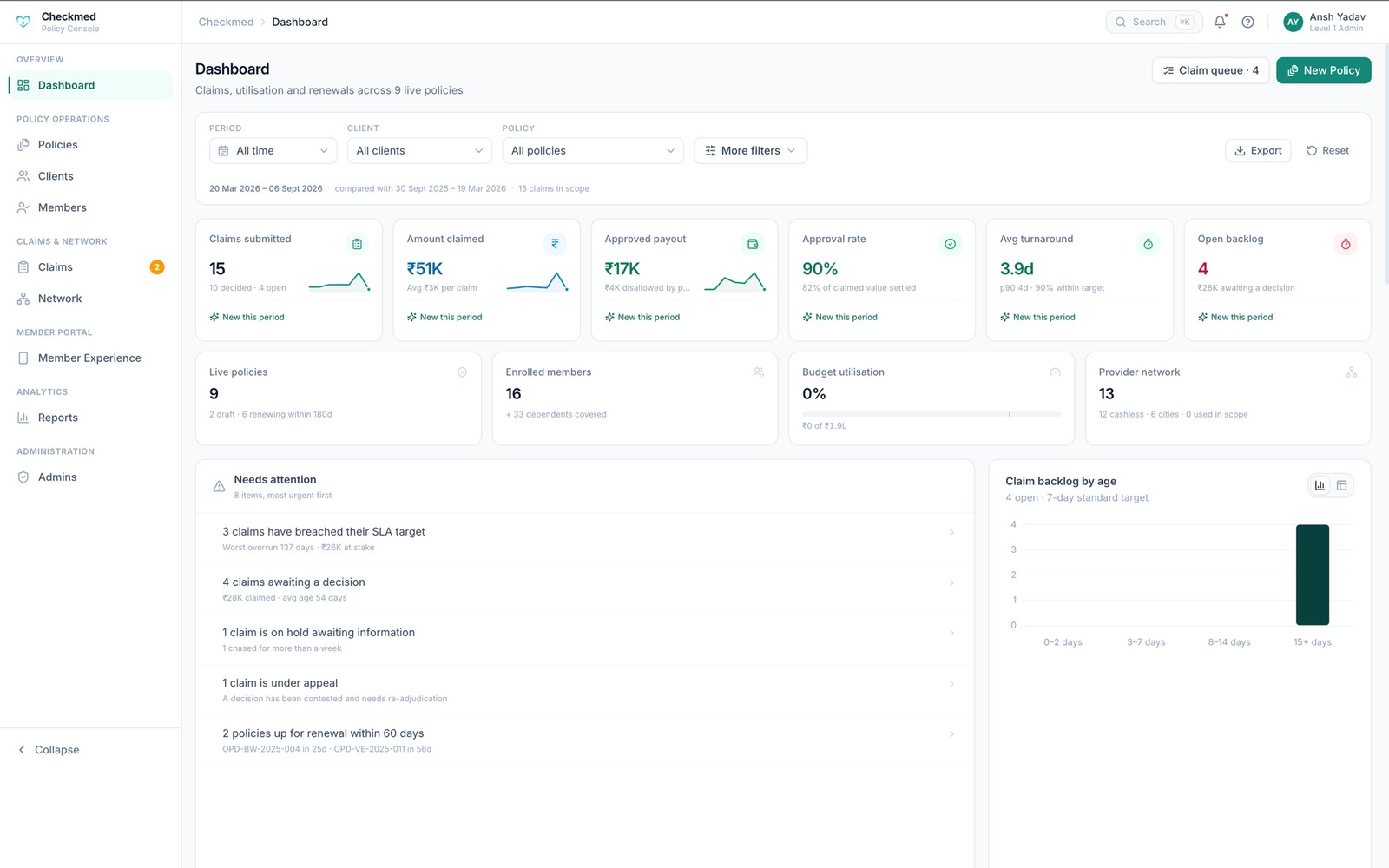The width and height of the screenshot is (1389, 868).
Task: Expand the More filters menu
Action: tap(750, 150)
